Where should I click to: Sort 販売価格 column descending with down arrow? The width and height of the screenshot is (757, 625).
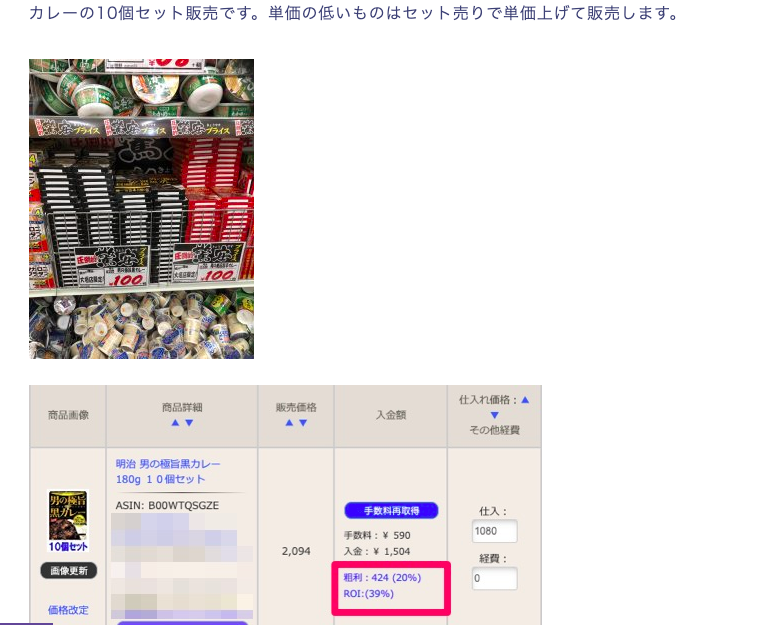pyautogui.click(x=303, y=423)
